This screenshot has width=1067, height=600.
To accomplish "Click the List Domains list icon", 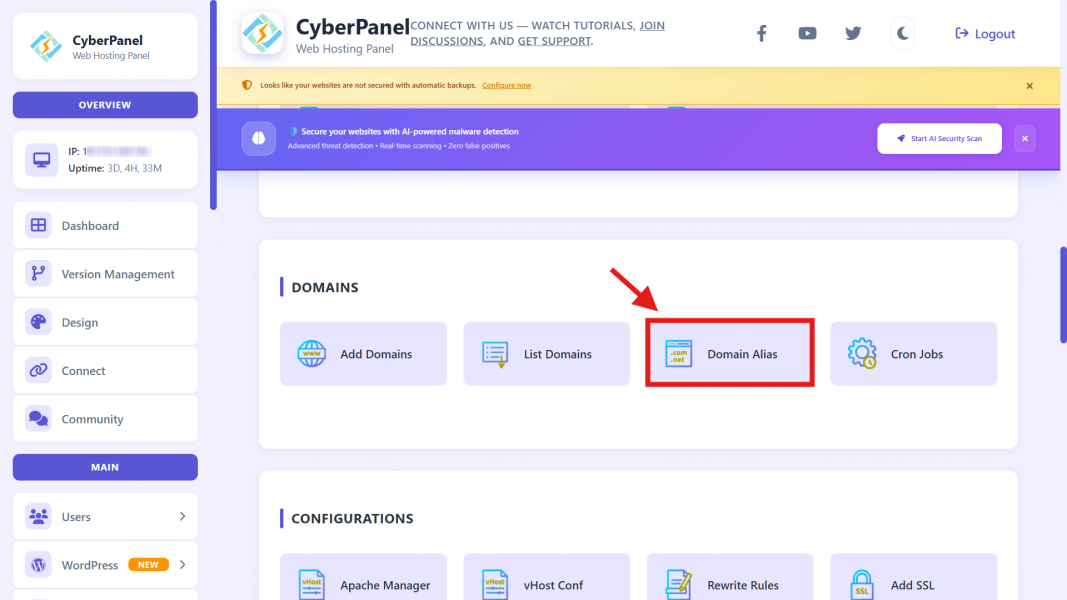I will pyautogui.click(x=495, y=354).
